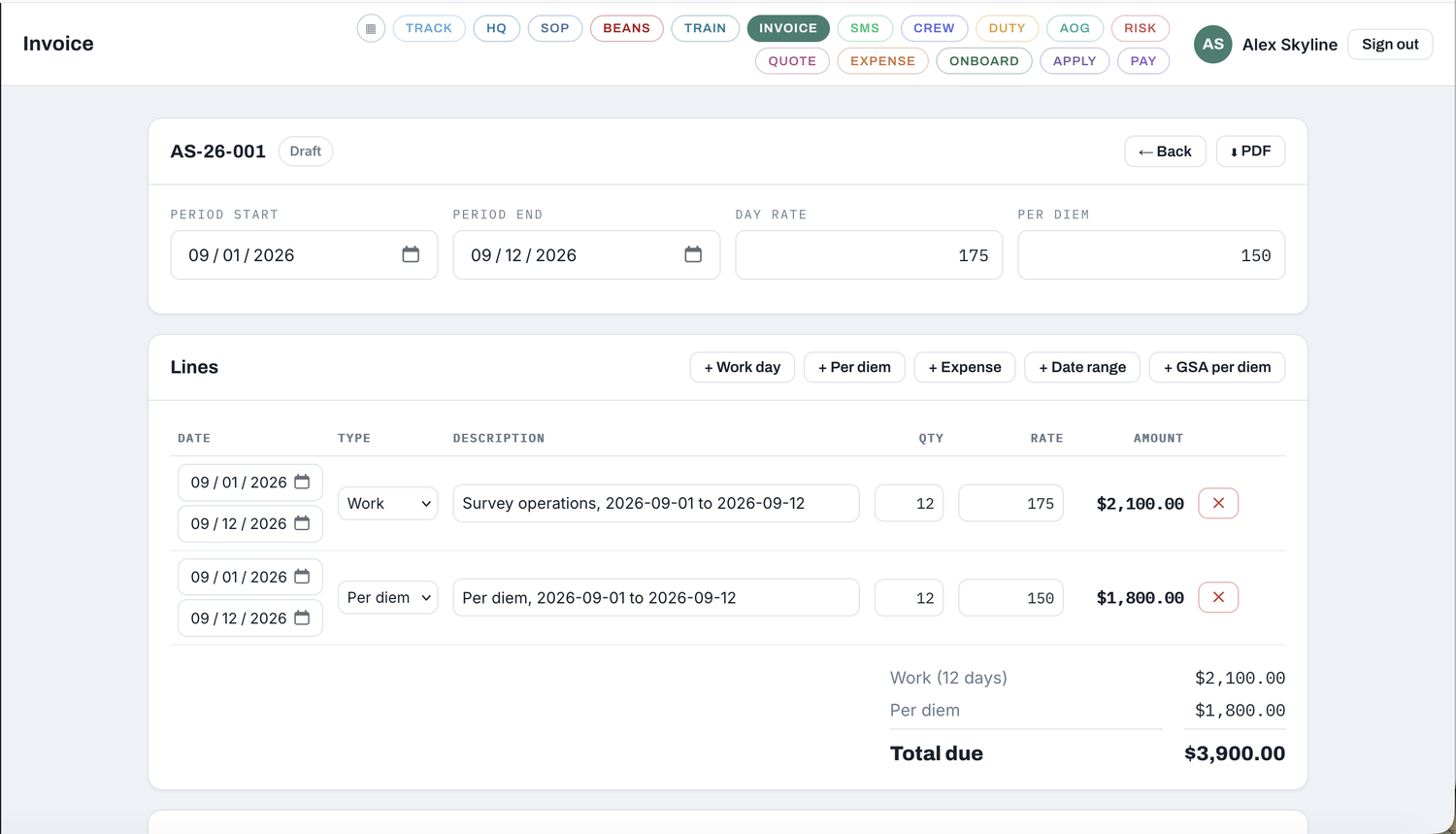This screenshot has height=834, width=1456.
Task: Delete the Per diem line
Action: [1218, 597]
